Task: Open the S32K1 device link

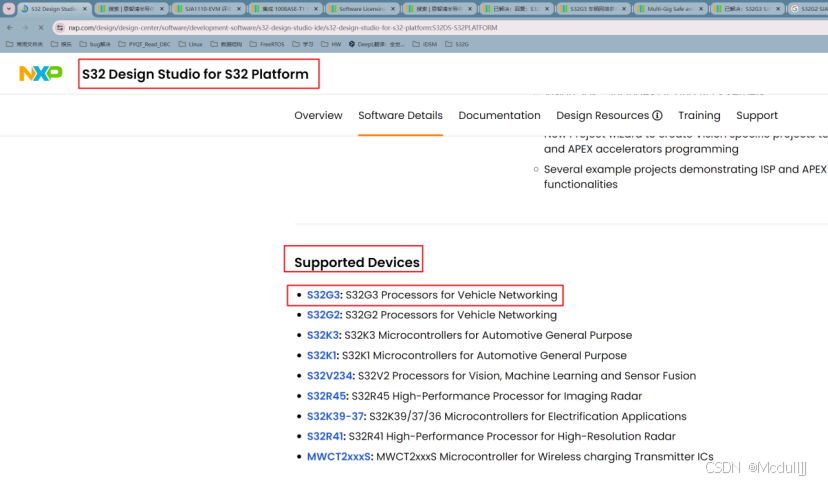Action: coord(322,355)
